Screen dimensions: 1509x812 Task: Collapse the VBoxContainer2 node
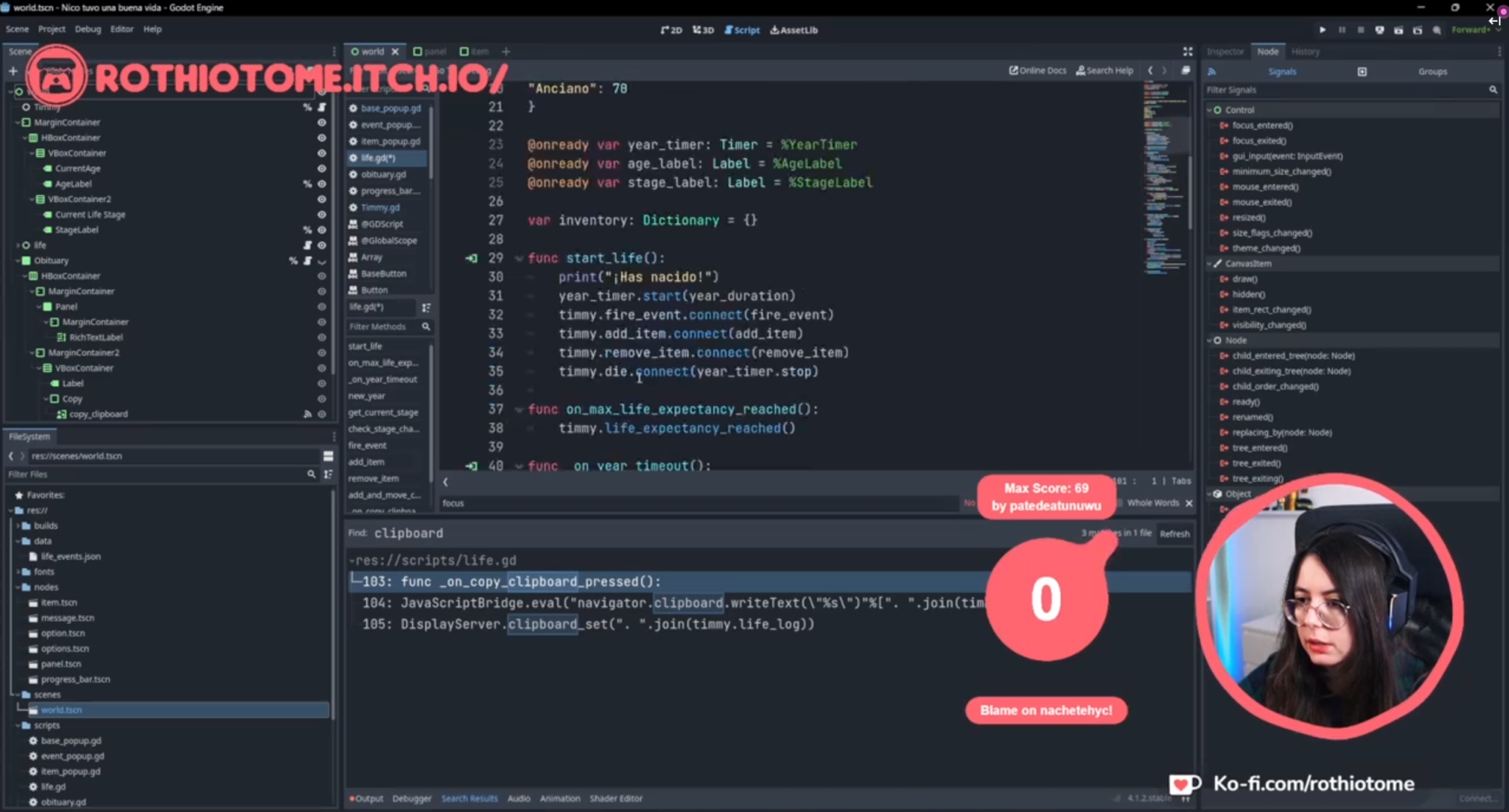(x=32, y=200)
